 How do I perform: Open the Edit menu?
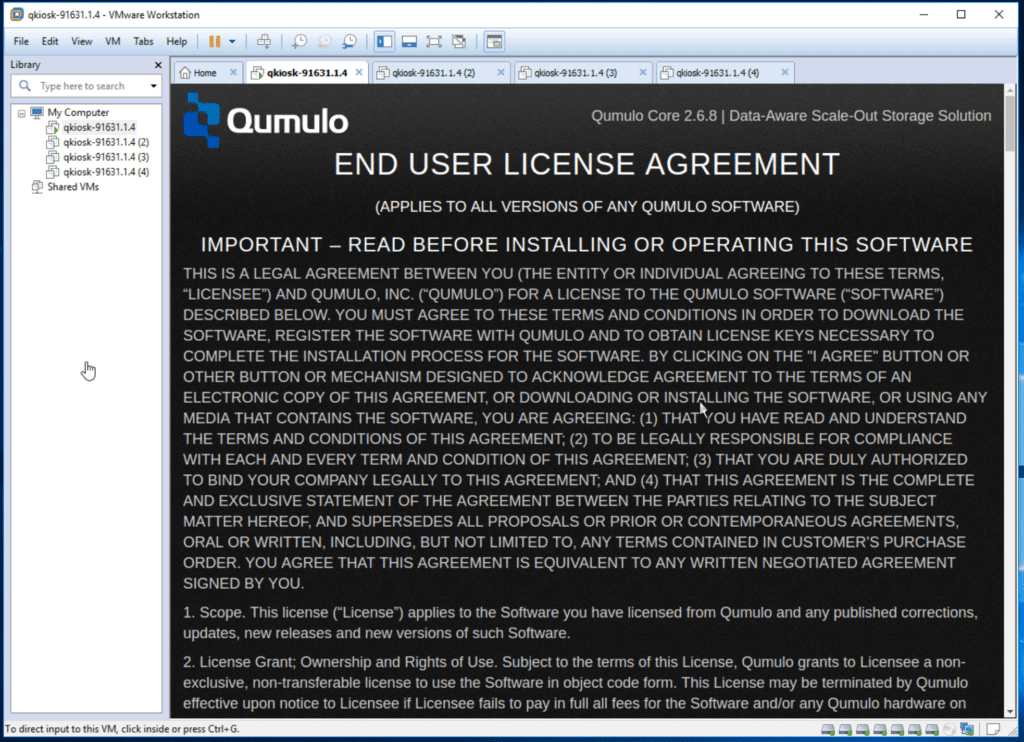point(50,41)
